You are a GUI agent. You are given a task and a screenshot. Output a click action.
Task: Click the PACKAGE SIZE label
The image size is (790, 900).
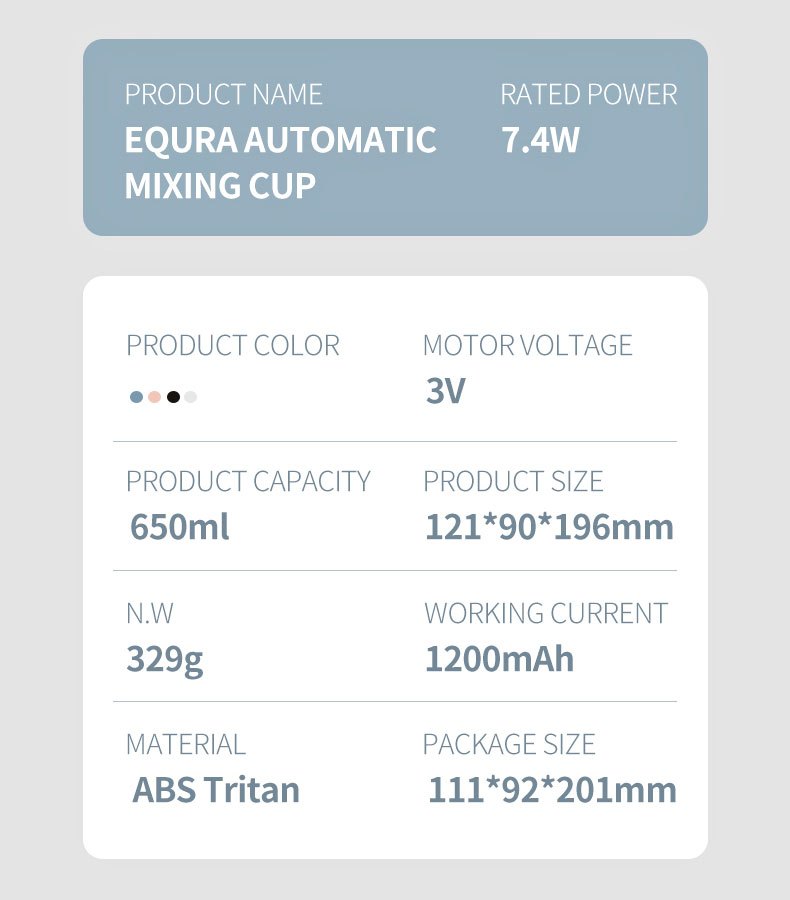click(x=509, y=744)
